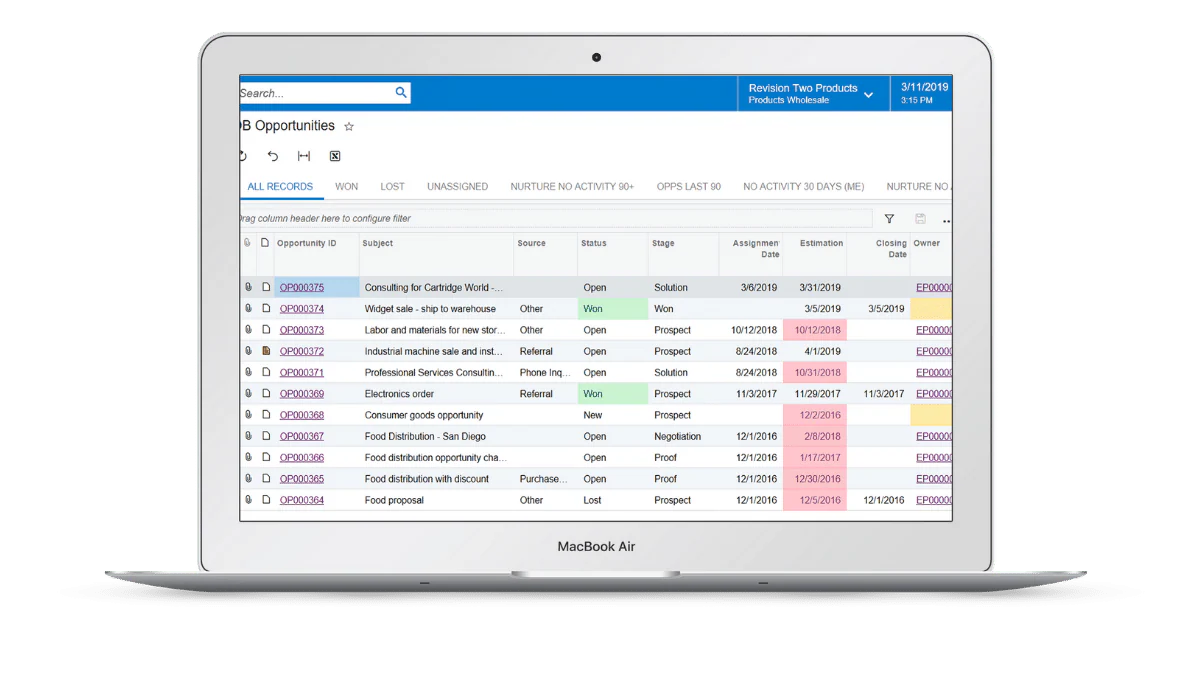Click the undo arrow toolbar icon
1200x675 pixels.
point(273,156)
